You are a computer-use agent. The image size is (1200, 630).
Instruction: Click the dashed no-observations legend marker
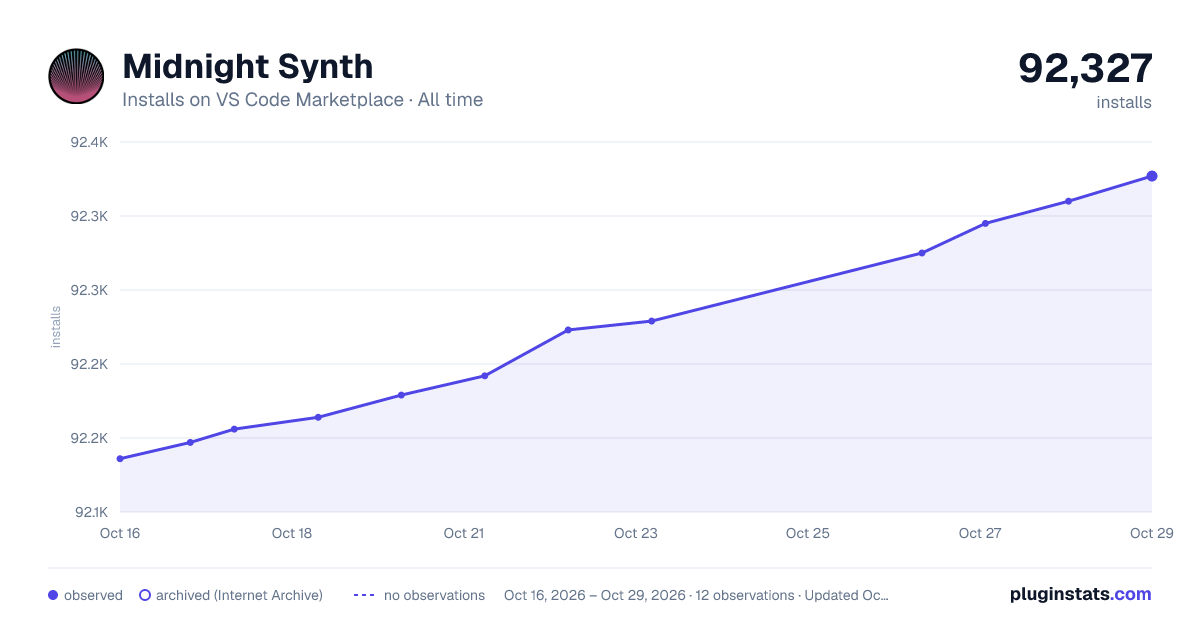point(364,595)
